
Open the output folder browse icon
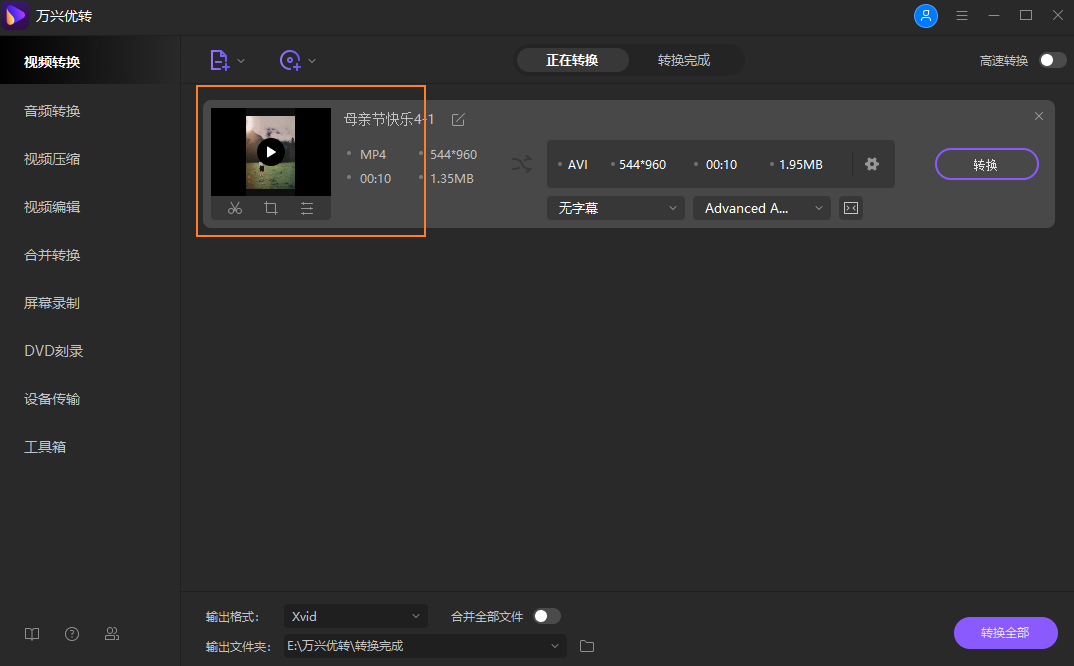coord(586,646)
